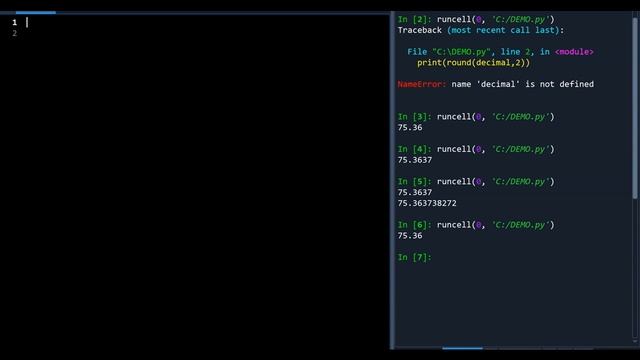This screenshot has height=360, width=640.
Task: Click the 75.3637 output below In [5]
Action: click(415, 192)
